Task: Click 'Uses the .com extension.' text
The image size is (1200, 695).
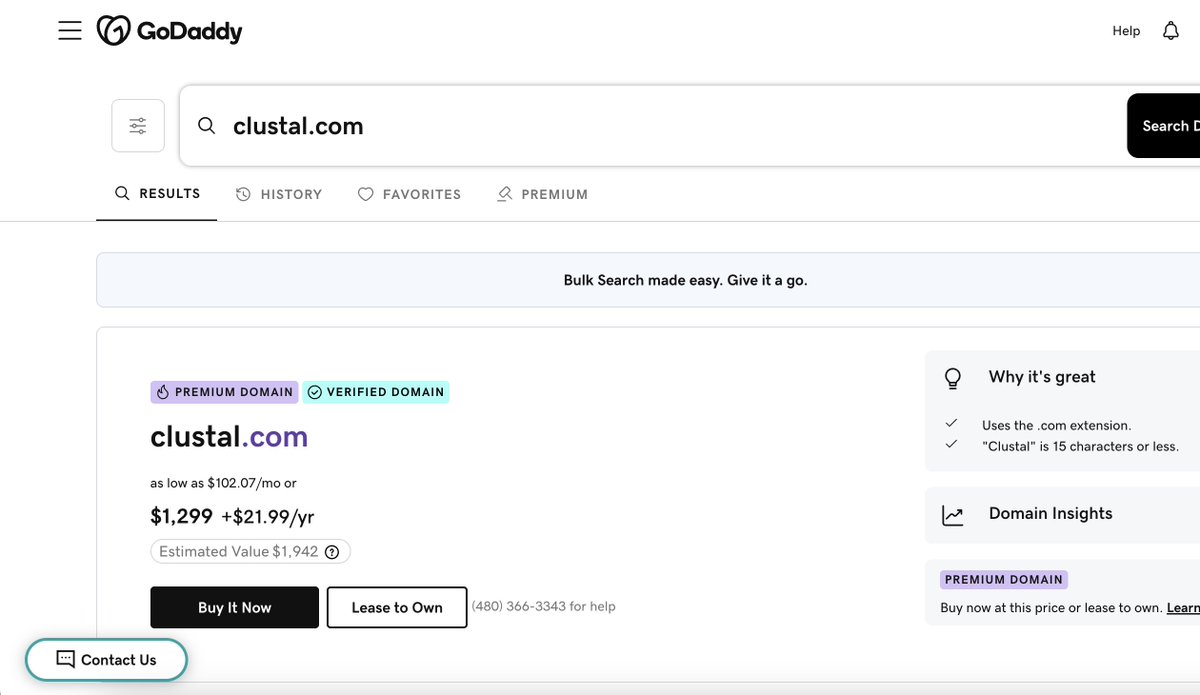Action: tap(1056, 425)
